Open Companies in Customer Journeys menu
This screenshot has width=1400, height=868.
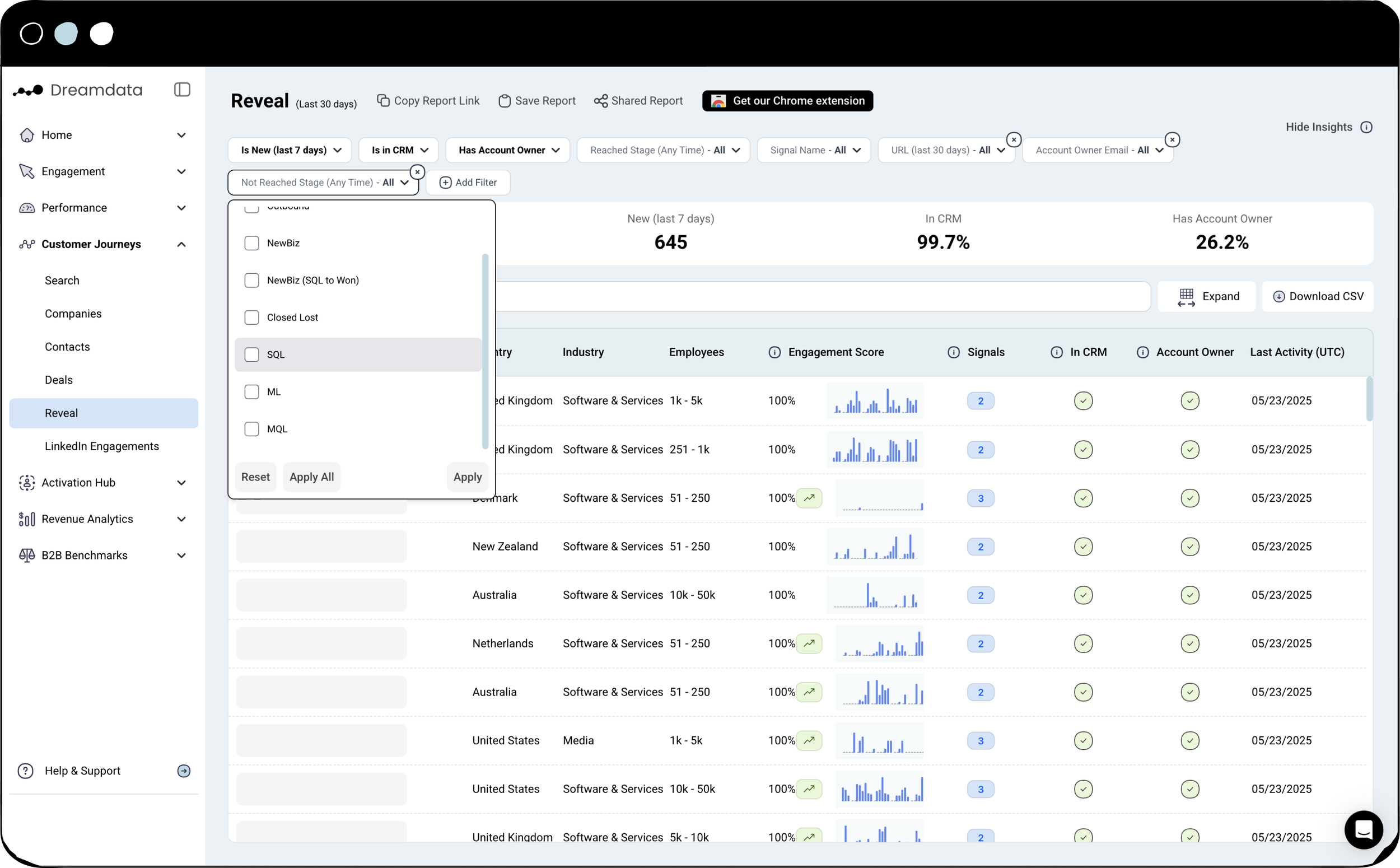(x=73, y=314)
